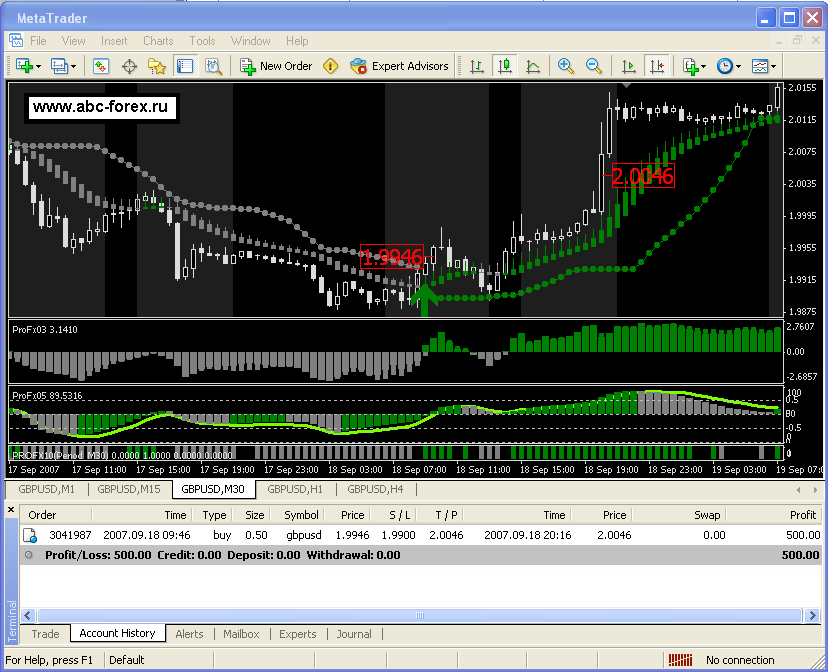This screenshot has height=672, width=828.
Task: Select the Account History tab
Action: click(x=117, y=633)
